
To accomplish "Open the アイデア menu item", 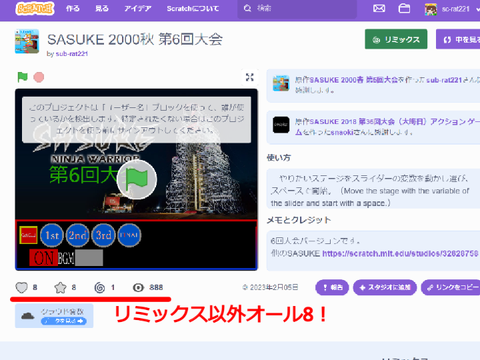I will tap(138, 9).
